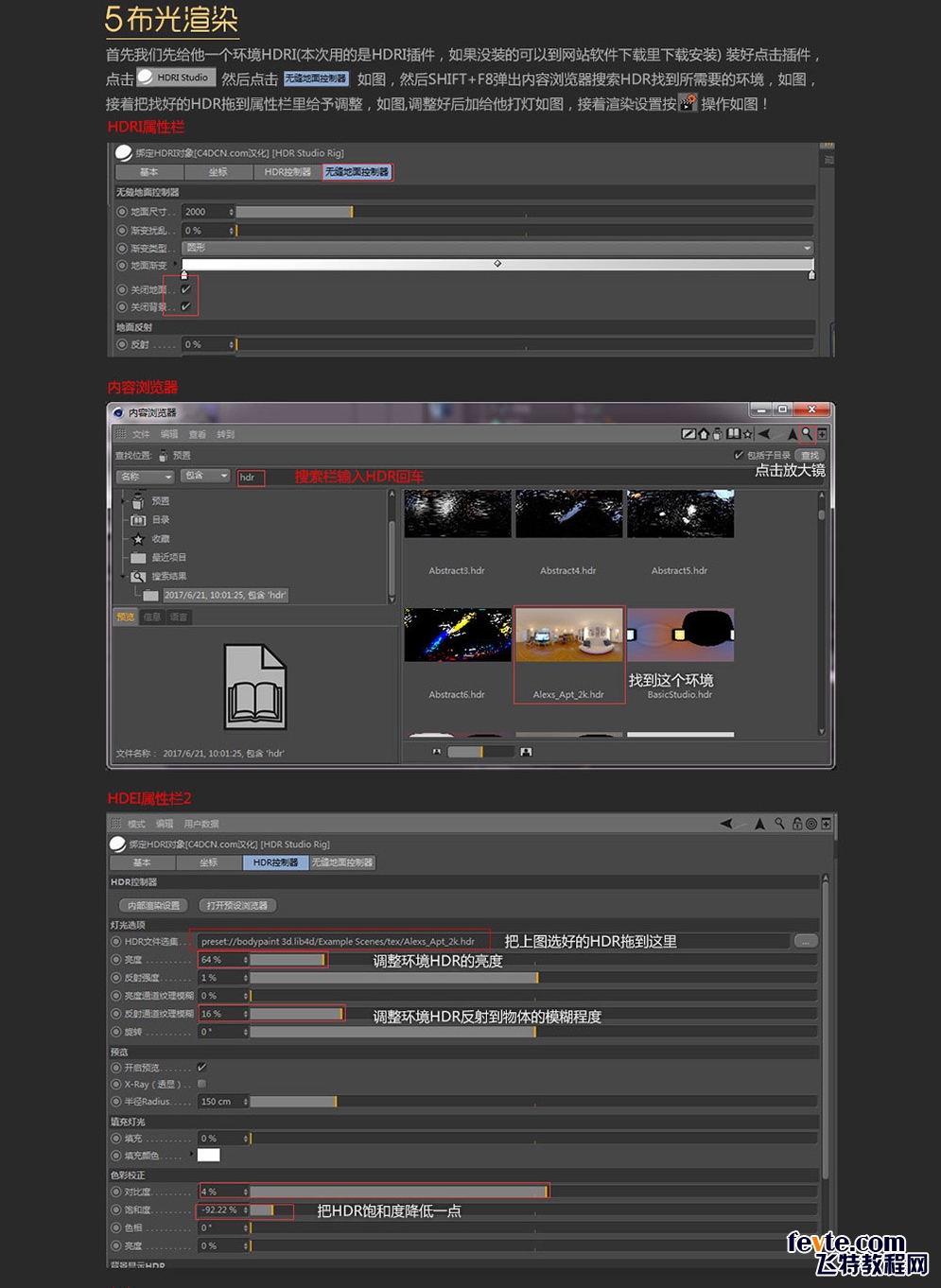
Task: Switch to 无缝地面控制器 tab in top panel
Action: [x=357, y=172]
